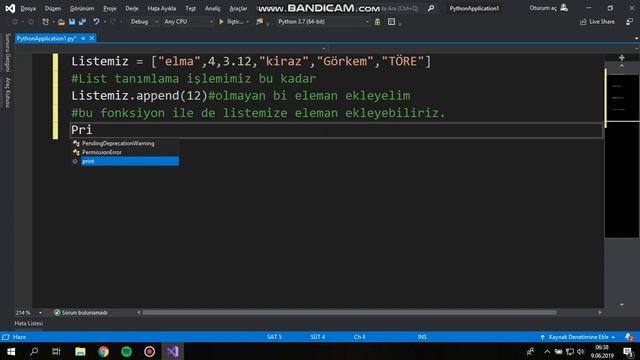Click the Listemiz.append(12) code line
The image size is (640, 360).
(241, 96)
